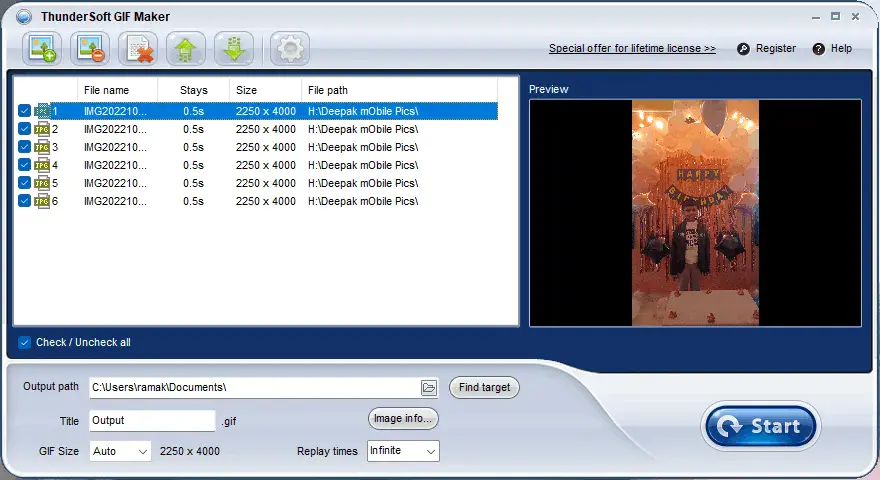Viewport: 880px width, 480px height.
Task: Move the selected image down with the green down arrow
Action: 233,48
